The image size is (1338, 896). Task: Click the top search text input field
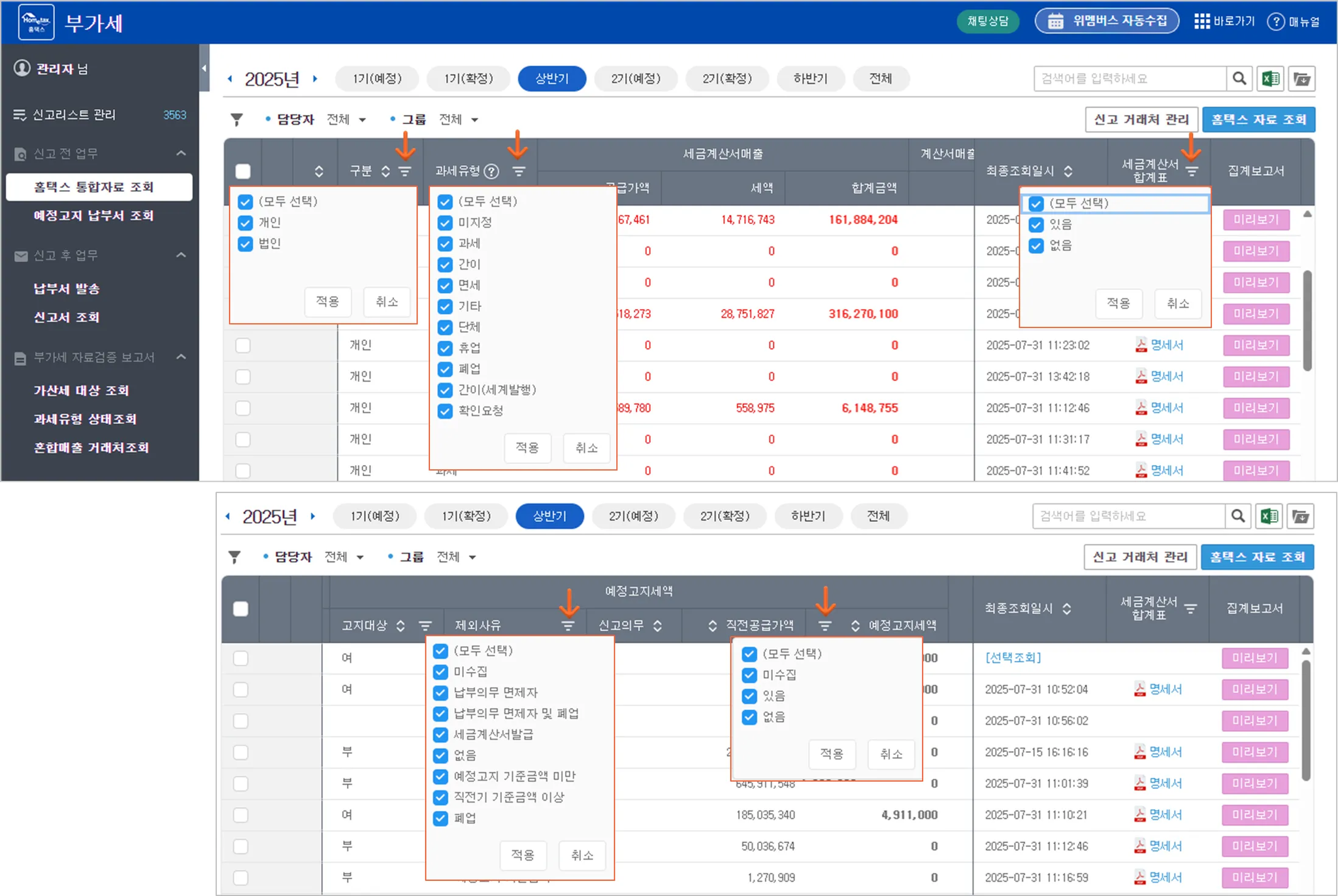pyautogui.click(x=1130, y=79)
